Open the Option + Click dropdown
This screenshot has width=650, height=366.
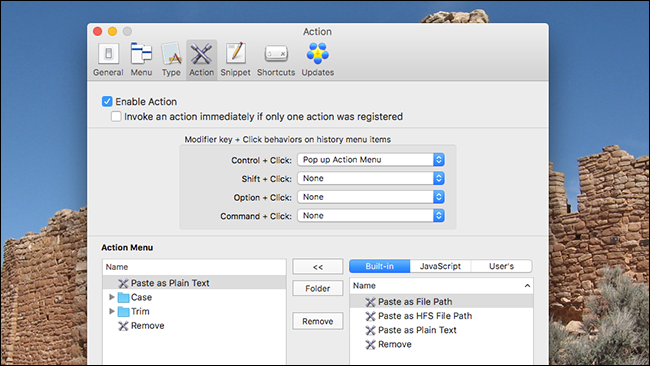[371, 197]
